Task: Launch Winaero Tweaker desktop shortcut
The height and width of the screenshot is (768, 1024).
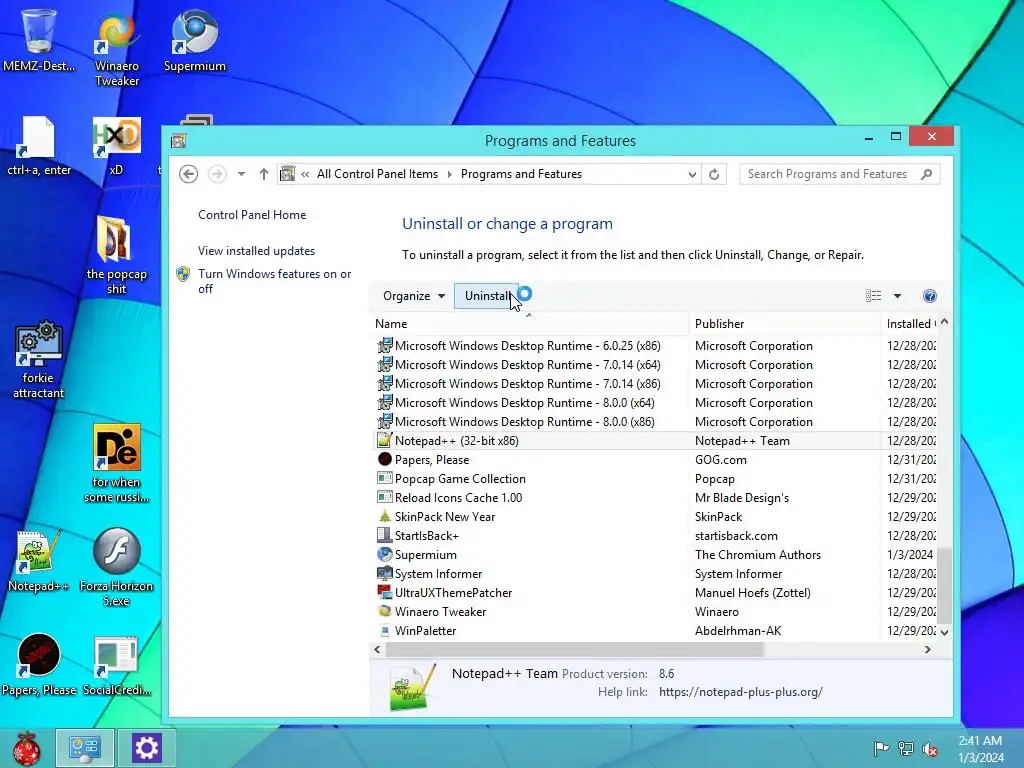Action: pyautogui.click(x=117, y=47)
